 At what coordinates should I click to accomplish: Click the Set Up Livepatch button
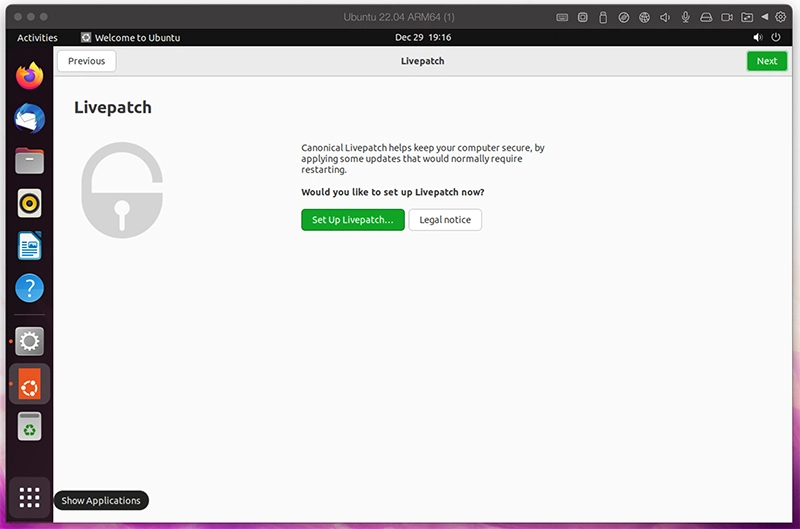(353, 220)
